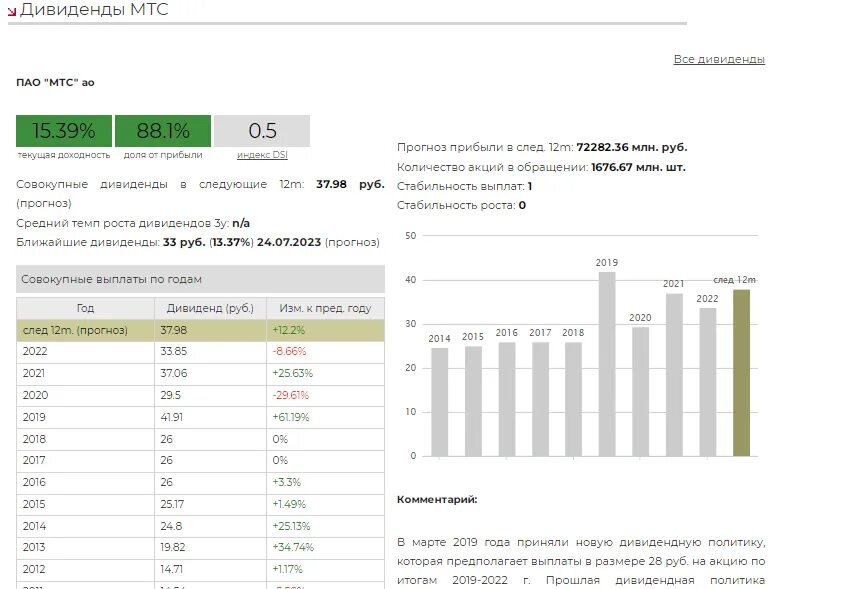This screenshot has width=845, height=589.
Task: Click the 2014 bar in the chart
Action: coord(440,402)
